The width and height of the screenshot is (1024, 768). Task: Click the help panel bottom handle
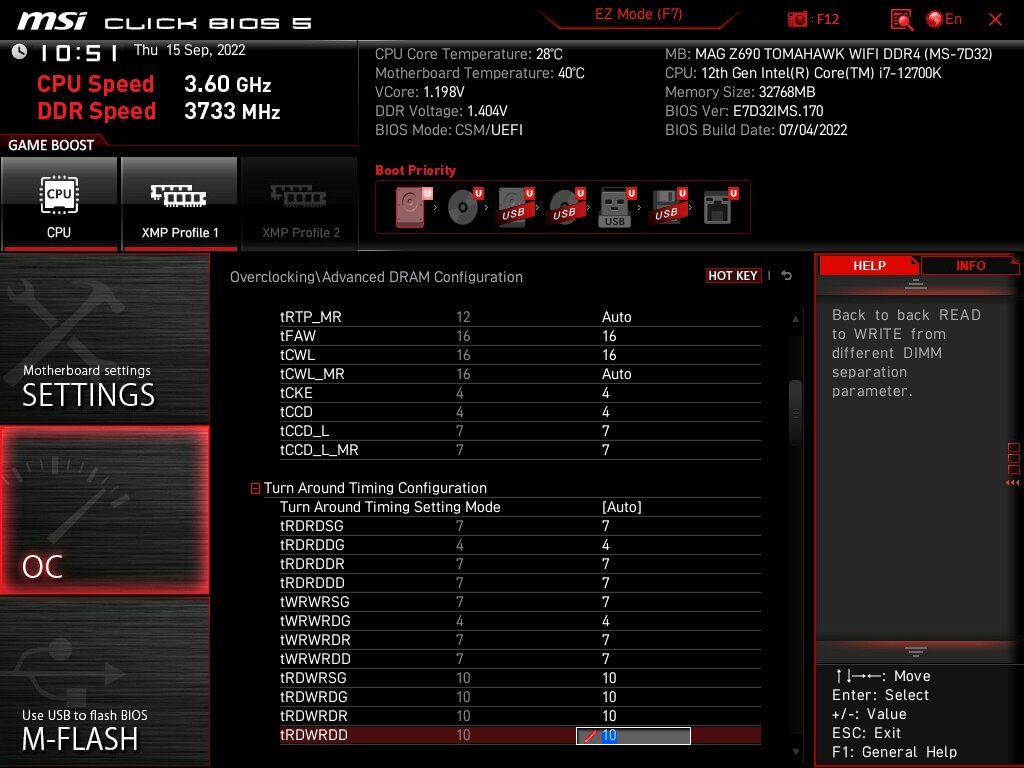click(x=916, y=652)
